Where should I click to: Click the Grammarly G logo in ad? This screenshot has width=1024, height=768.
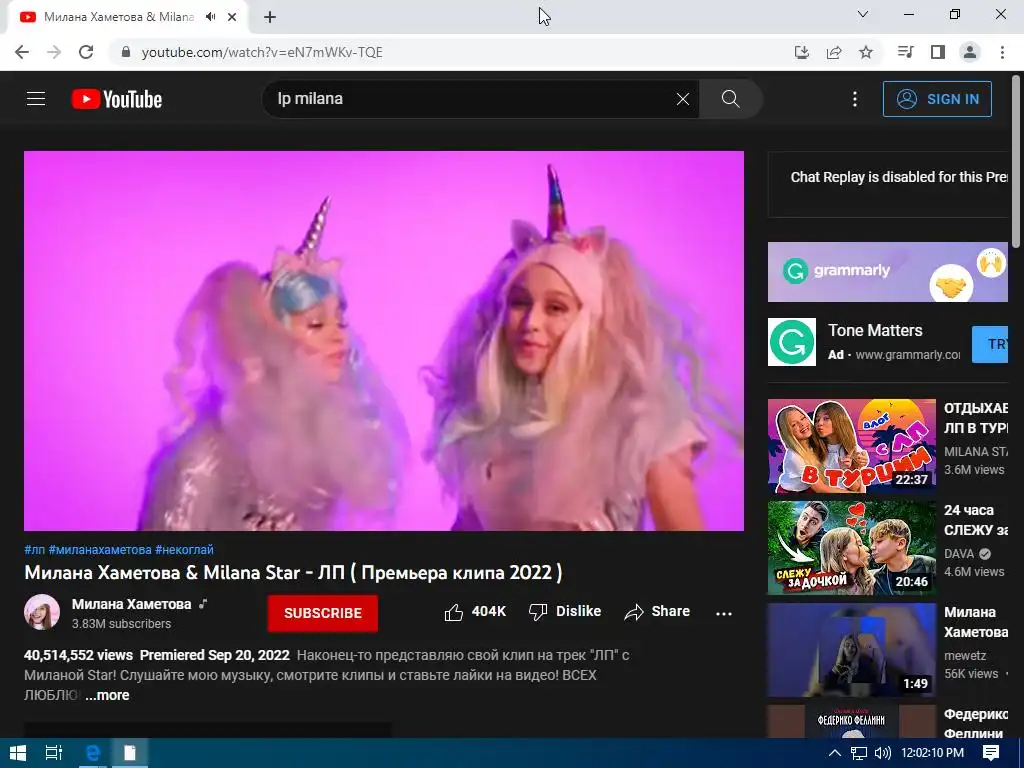(x=792, y=342)
